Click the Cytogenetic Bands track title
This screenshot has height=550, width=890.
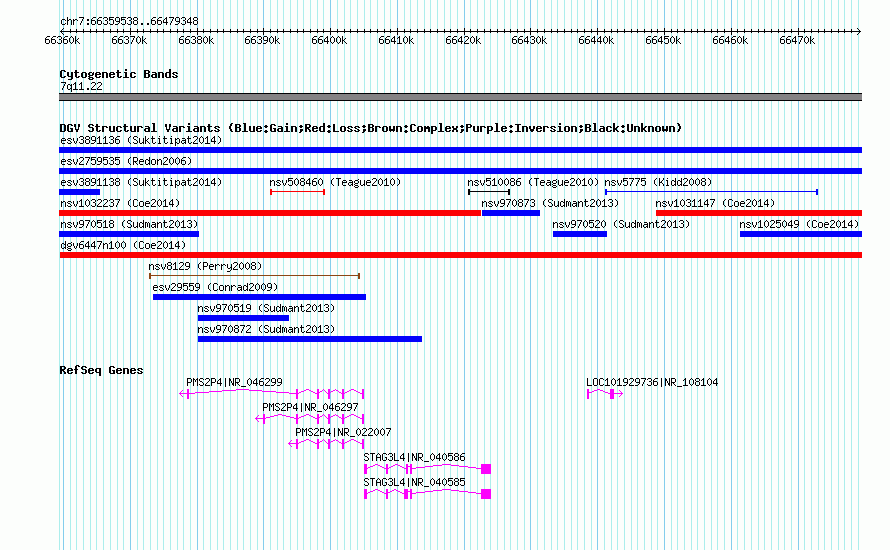119,74
